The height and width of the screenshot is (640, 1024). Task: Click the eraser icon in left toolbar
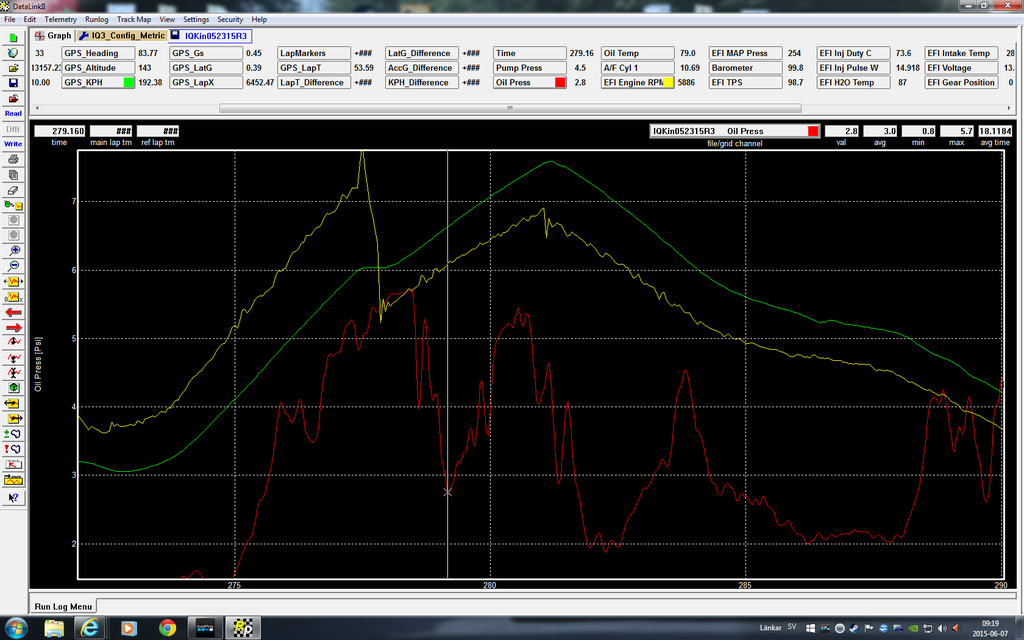pyautogui.click(x=13, y=189)
